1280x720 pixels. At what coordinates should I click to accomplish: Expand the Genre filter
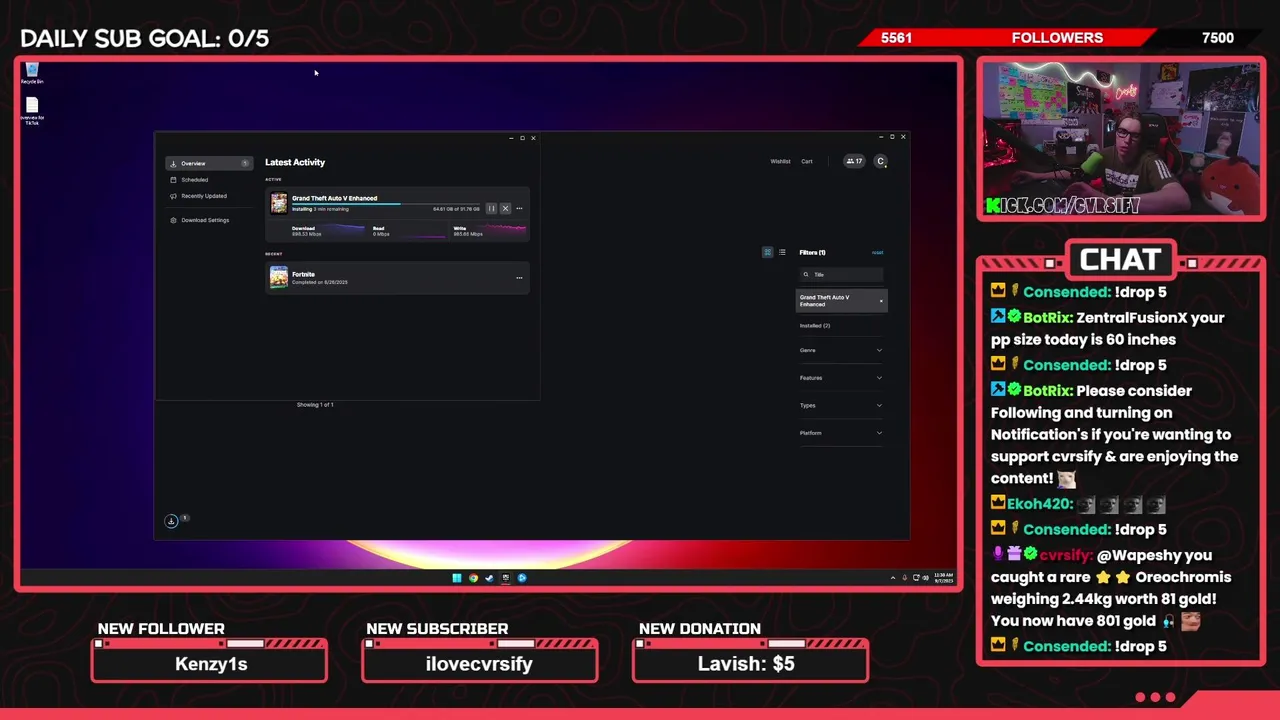[x=841, y=350]
